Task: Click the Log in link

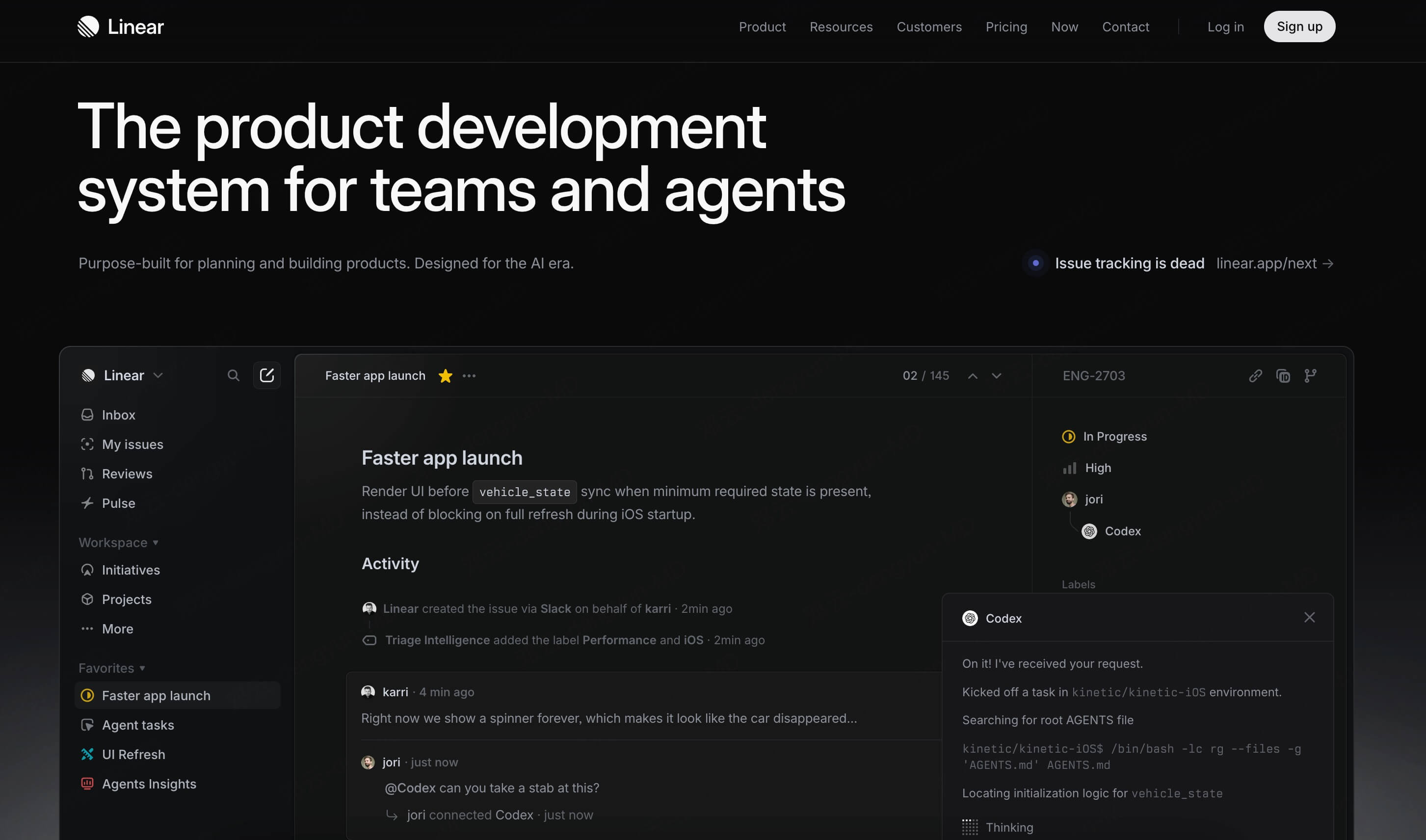Action: click(x=1226, y=26)
